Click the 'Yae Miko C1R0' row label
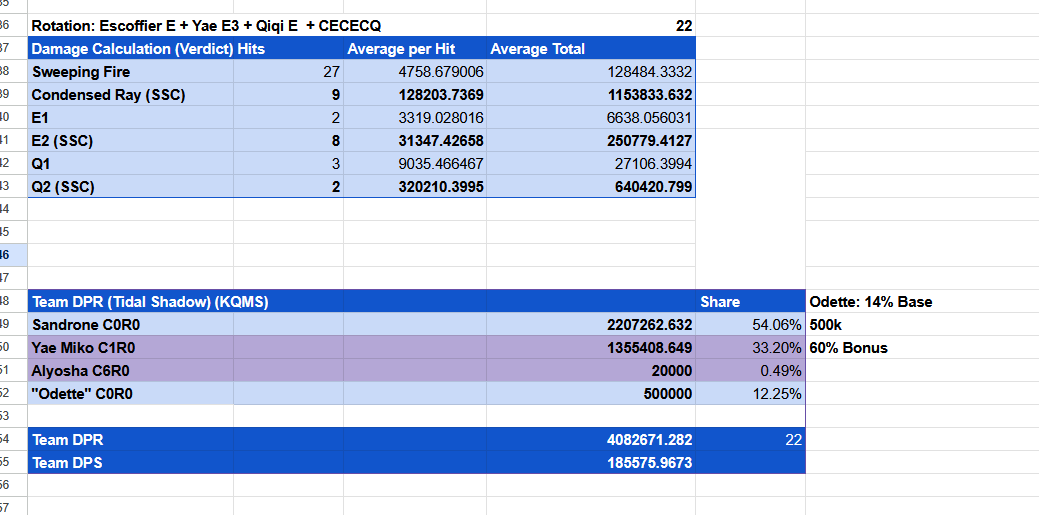 pos(131,347)
